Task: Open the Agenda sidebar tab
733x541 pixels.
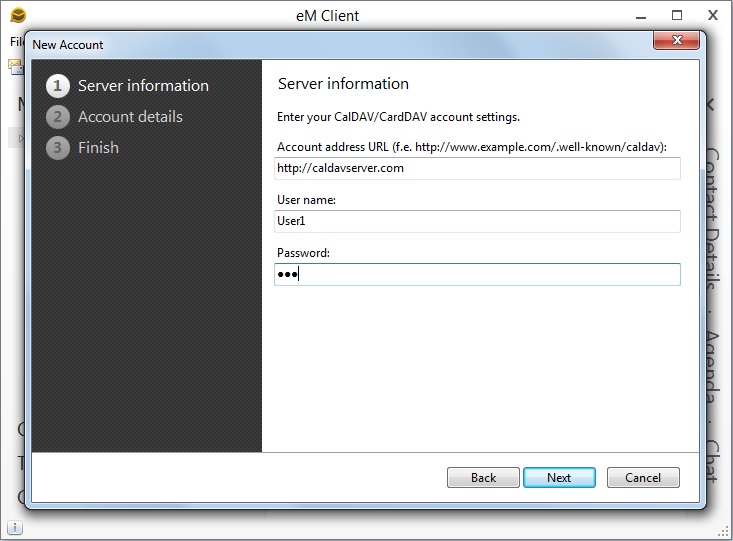Action: [x=712, y=367]
